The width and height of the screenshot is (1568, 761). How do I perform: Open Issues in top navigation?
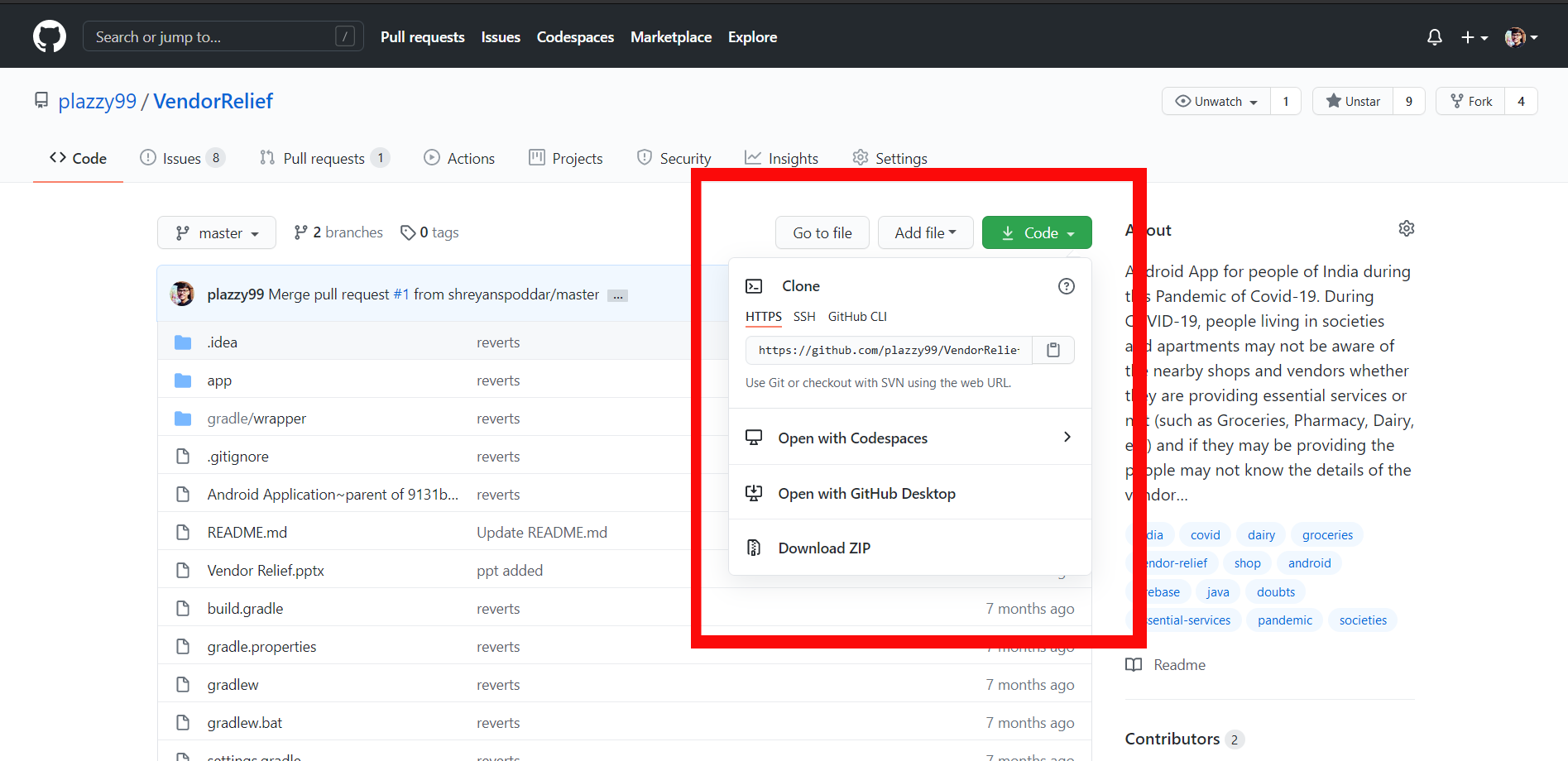[x=501, y=37]
